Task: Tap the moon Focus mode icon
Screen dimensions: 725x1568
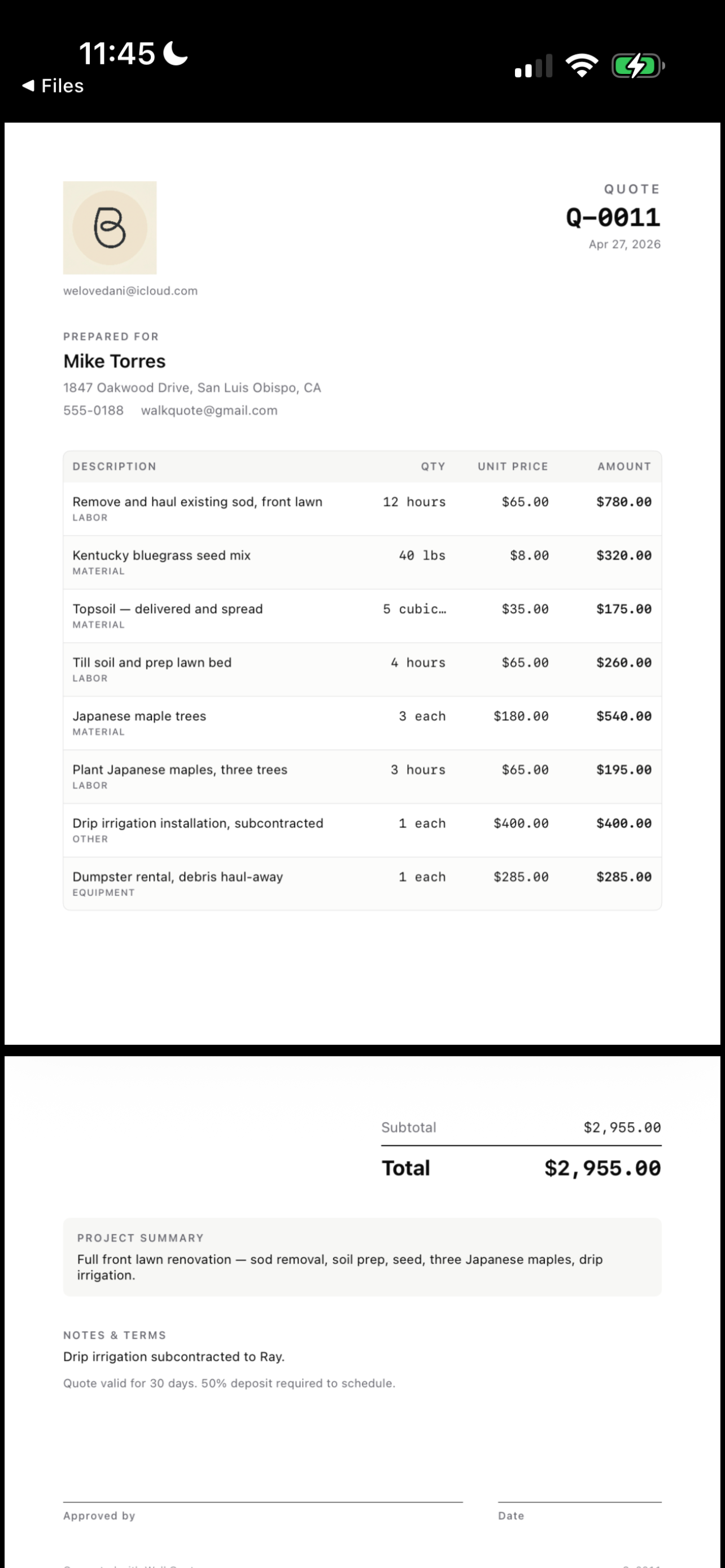Action: point(175,53)
